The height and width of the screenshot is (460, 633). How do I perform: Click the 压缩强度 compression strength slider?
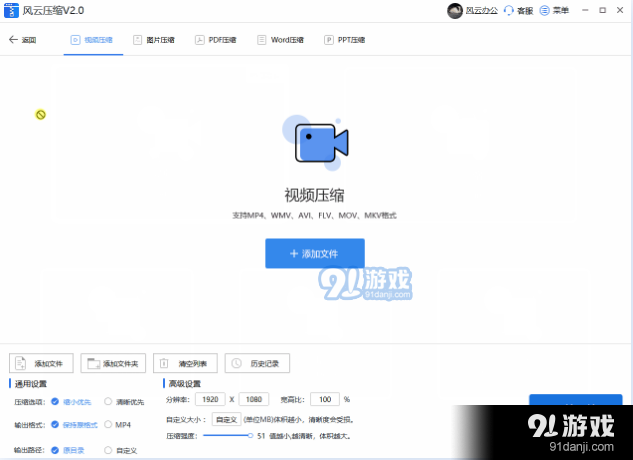pos(230,436)
